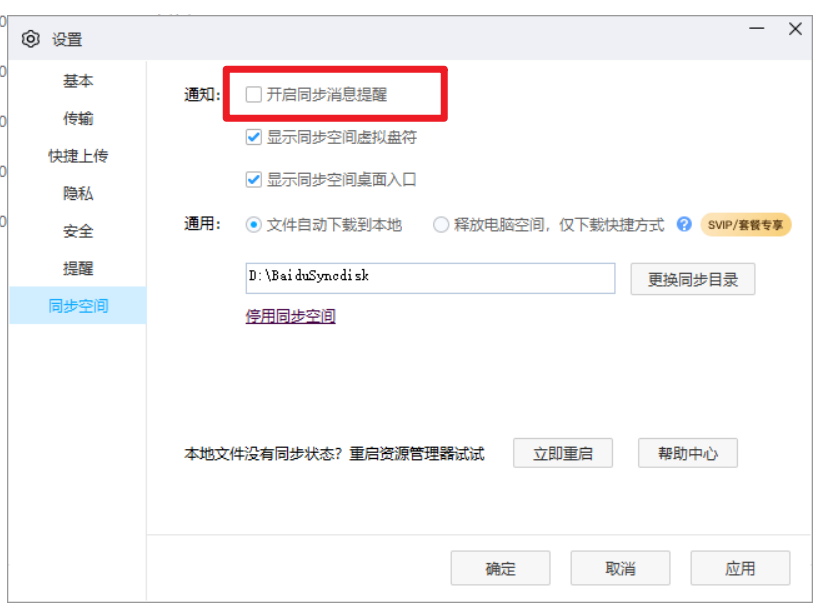816x603 pixels.
Task: Click the 更换同步目录 button
Action: click(693, 279)
